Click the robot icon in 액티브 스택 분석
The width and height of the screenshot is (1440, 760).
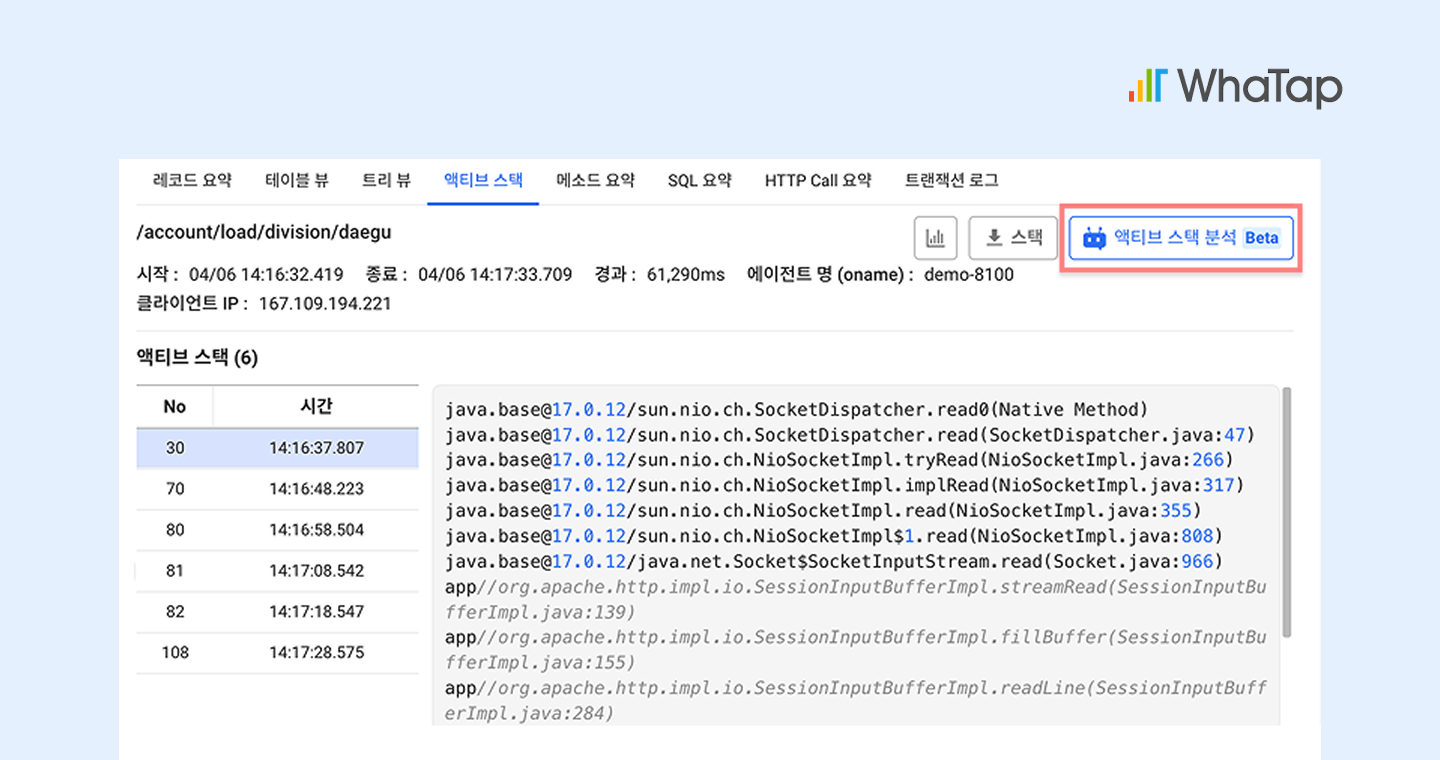(x=1094, y=238)
